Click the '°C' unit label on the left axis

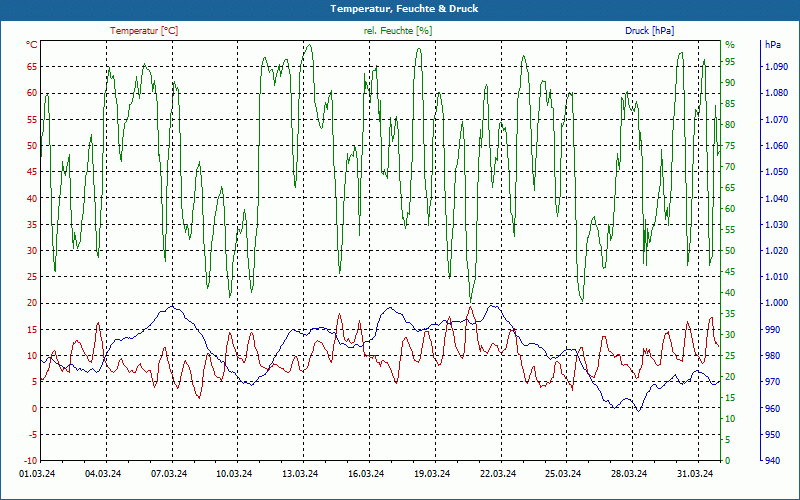point(32,45)
